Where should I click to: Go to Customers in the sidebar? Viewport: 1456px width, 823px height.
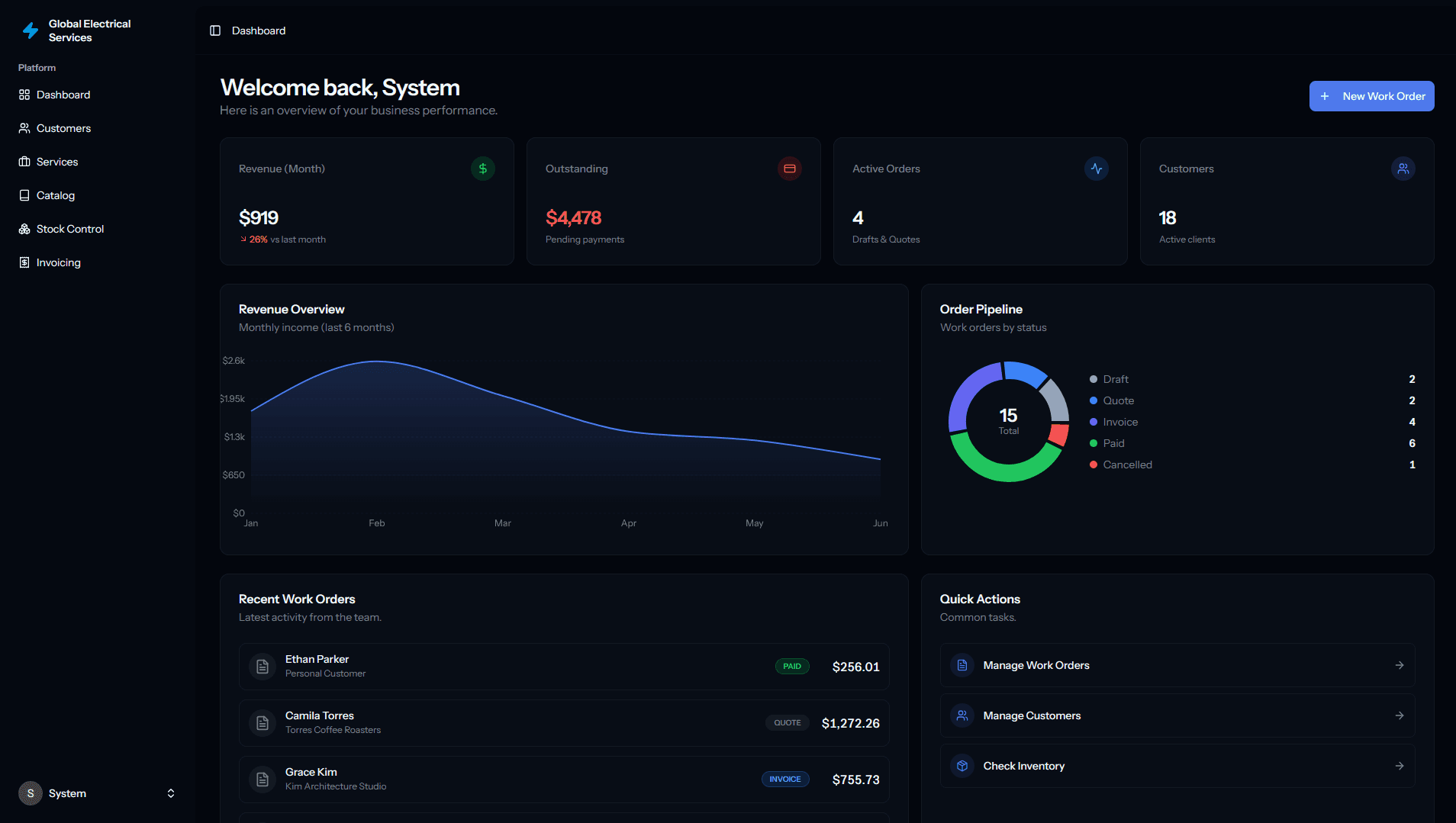pos(98,128)
